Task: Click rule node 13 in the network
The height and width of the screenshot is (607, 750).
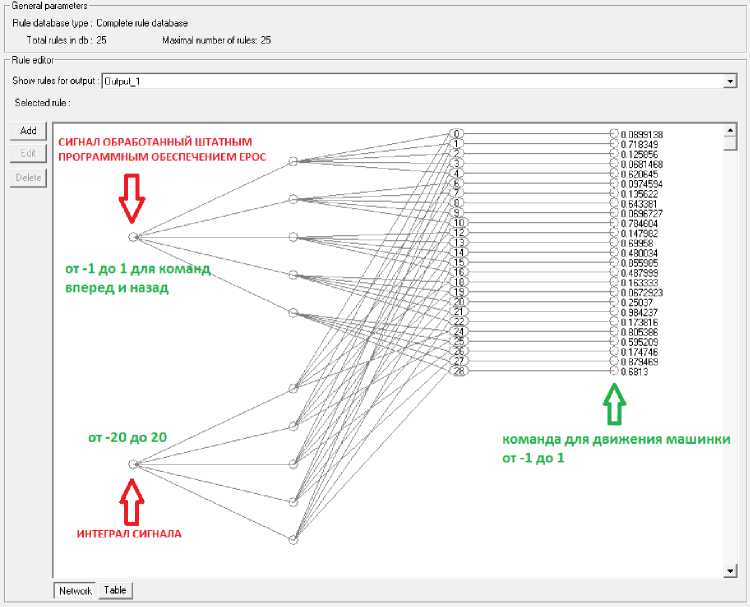Action: (x=457, y=242)
